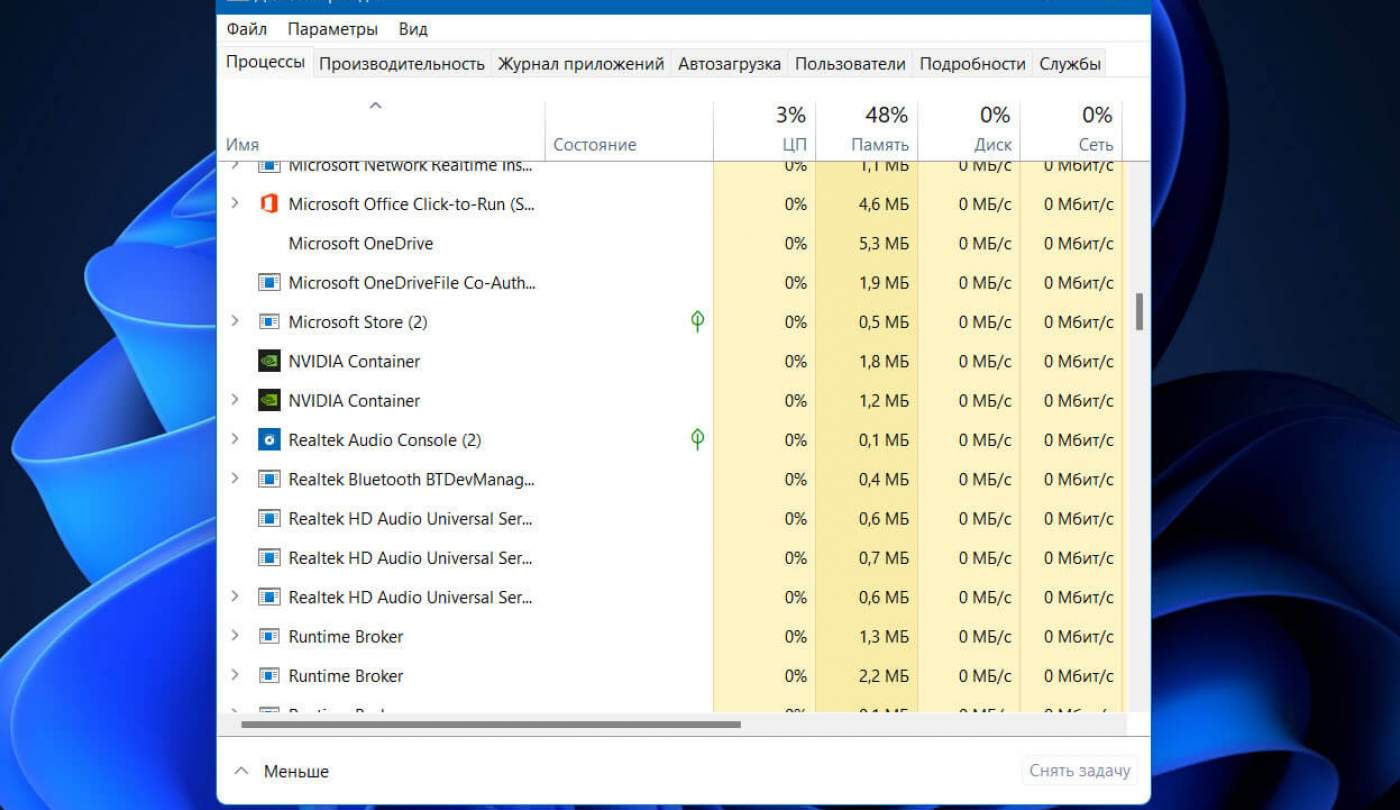Click the 3% total CPU usage figure
This screenshot has height=810, width=1400.
pyautogui.click(x=791, y=115)
